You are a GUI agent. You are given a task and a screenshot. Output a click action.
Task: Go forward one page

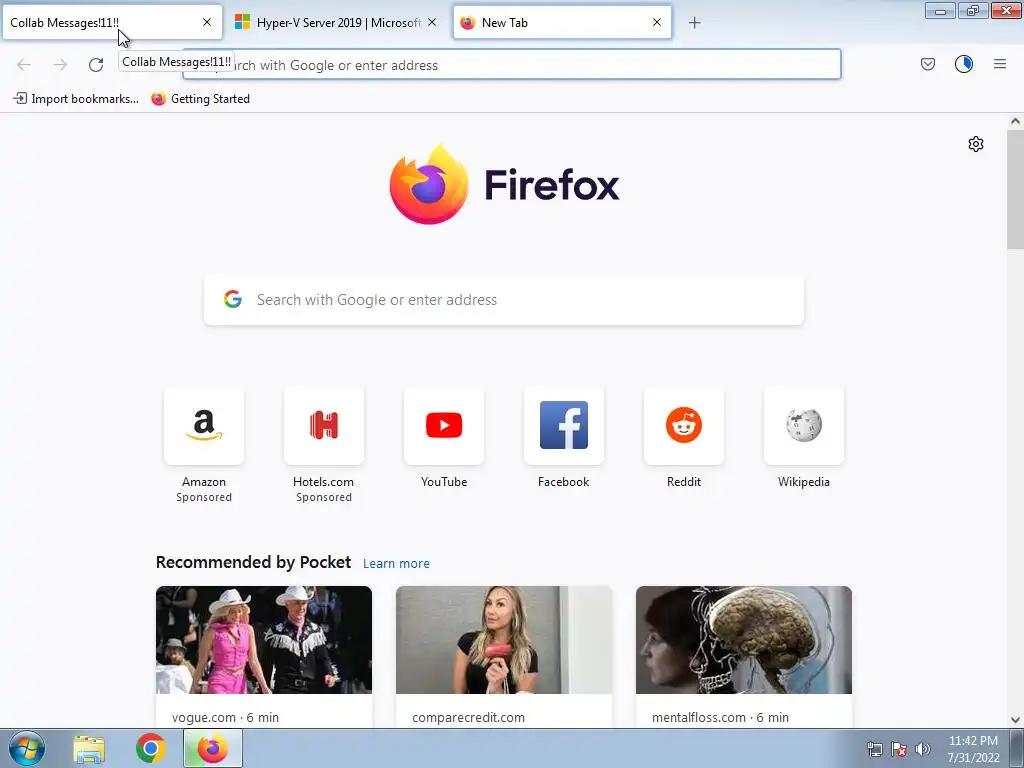coord(60,65)
